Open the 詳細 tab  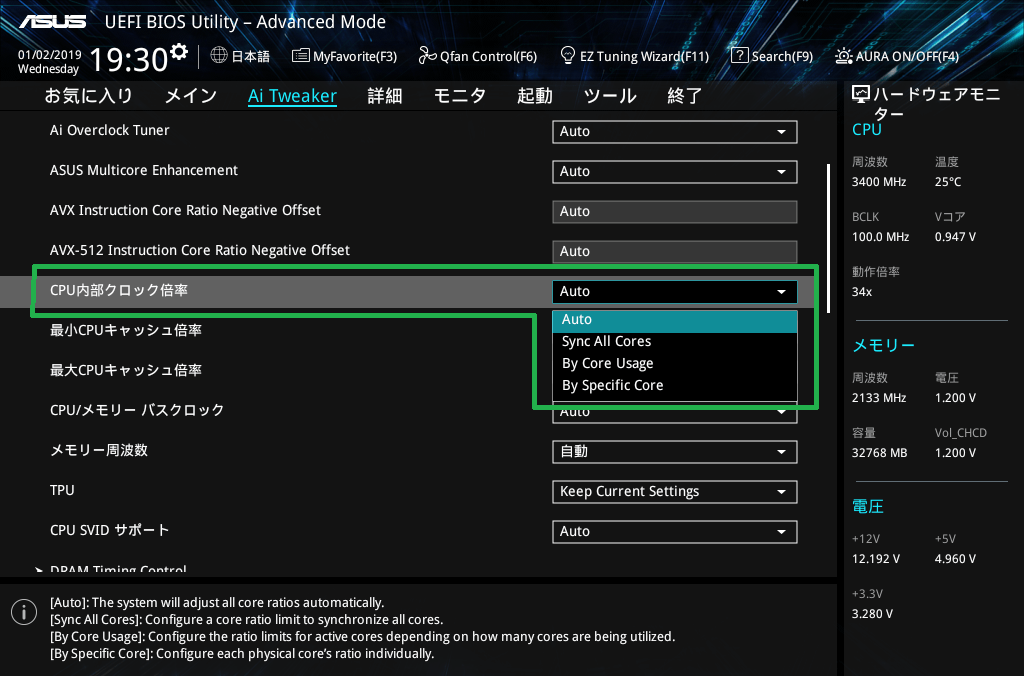[x=385, y=96]
